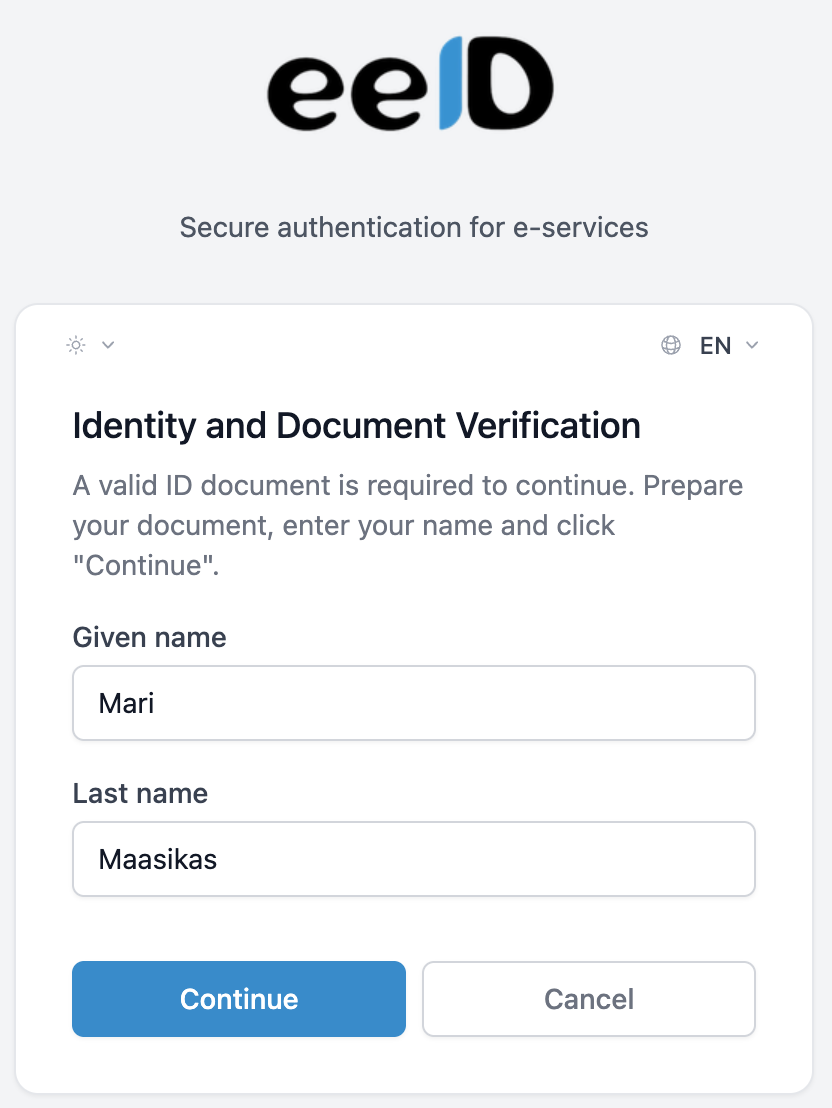Focus the Given name input field
Viewport: 832px width, 1108px height.
coord(413,703)
